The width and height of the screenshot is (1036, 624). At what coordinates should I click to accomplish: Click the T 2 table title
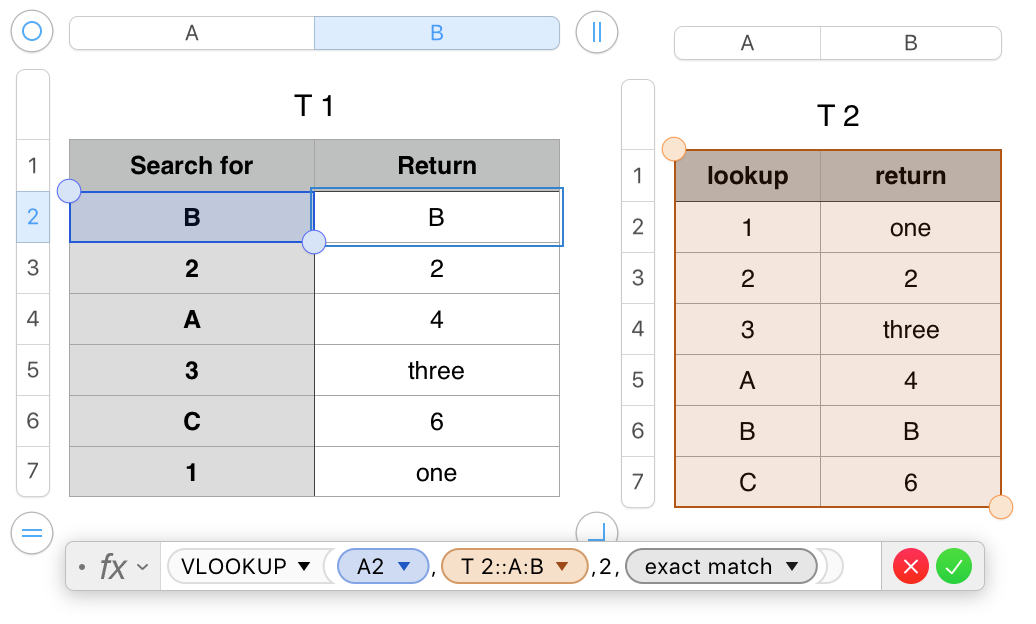coord(838,116)
